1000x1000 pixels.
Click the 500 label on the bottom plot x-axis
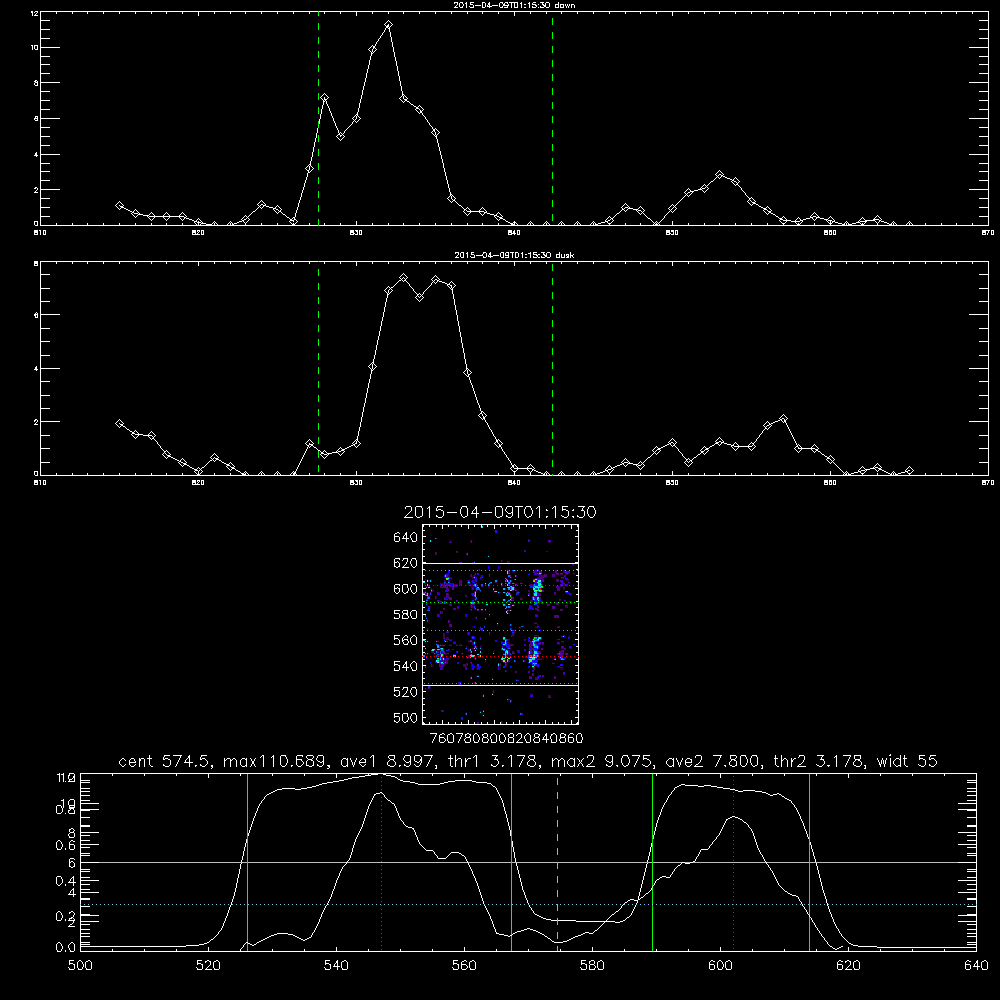click(x=80, y=966)
